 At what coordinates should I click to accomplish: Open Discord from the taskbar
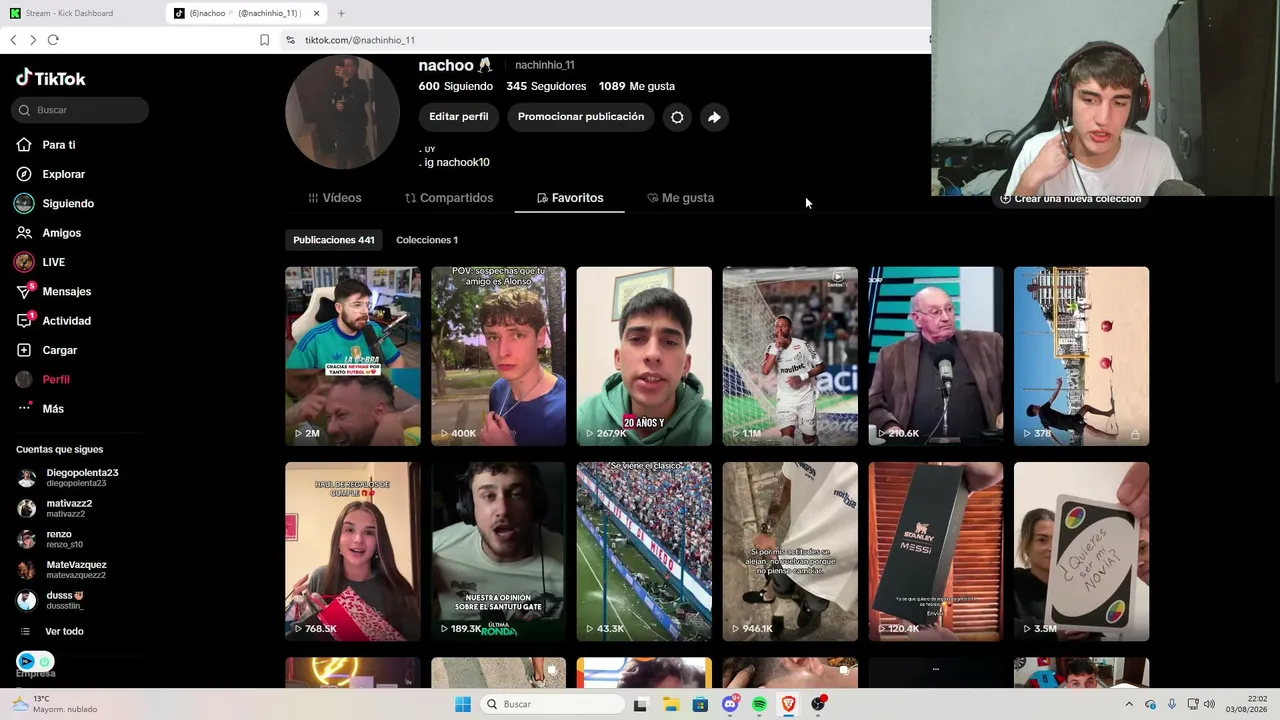pos(730,704)
